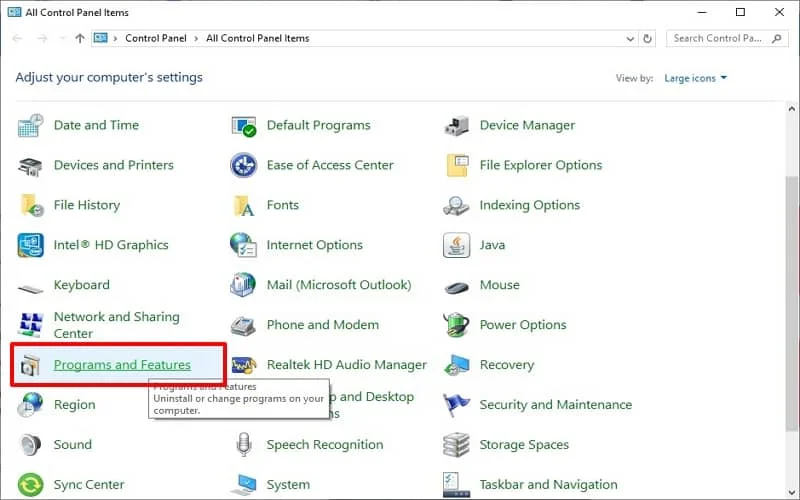
Task: Click the Control Panel title bar icon
Action: tap(14, 12)
